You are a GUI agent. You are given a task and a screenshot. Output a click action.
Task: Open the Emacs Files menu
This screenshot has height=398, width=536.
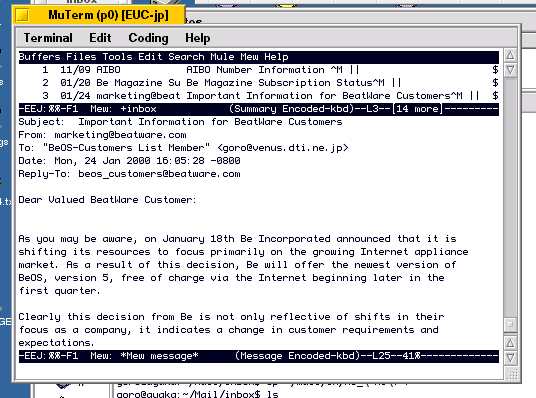81,57
